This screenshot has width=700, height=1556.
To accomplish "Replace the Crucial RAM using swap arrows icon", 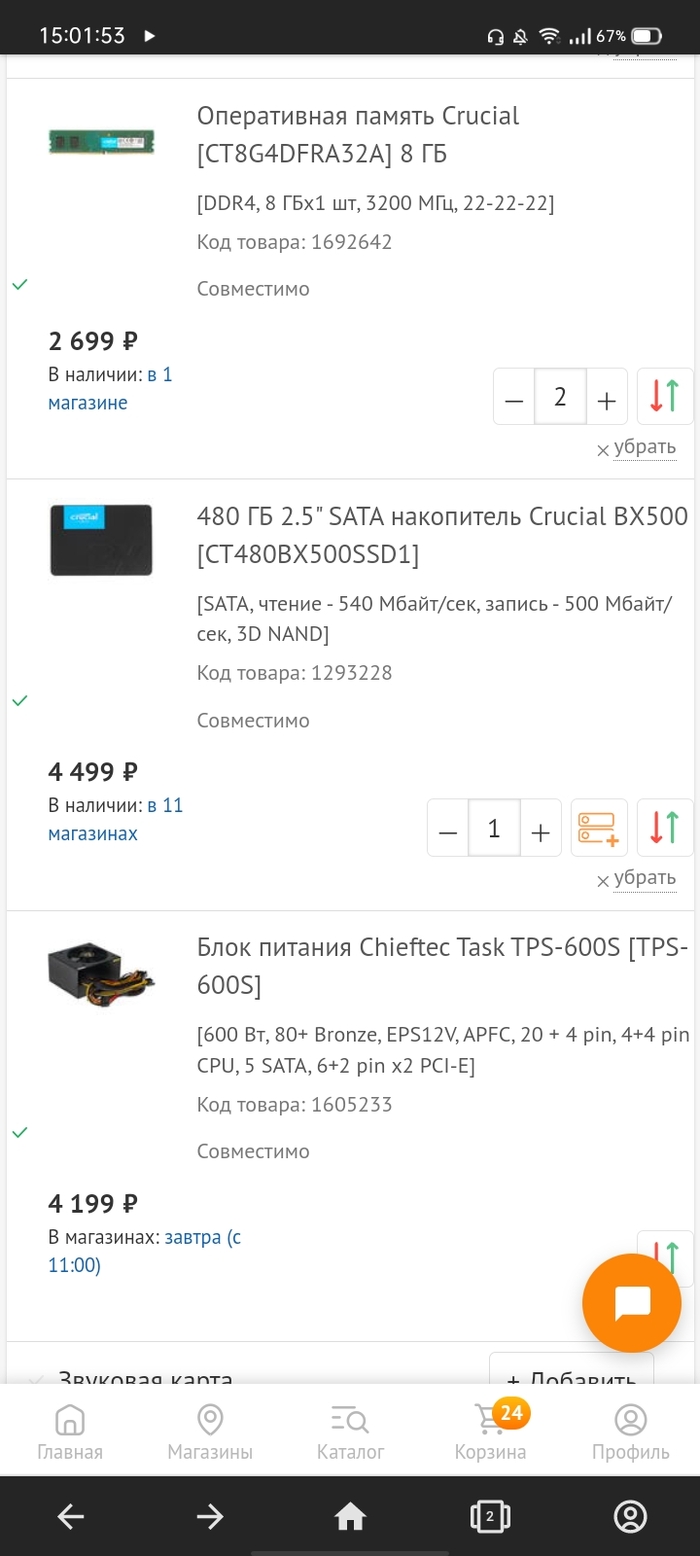I will click(665, 396).
